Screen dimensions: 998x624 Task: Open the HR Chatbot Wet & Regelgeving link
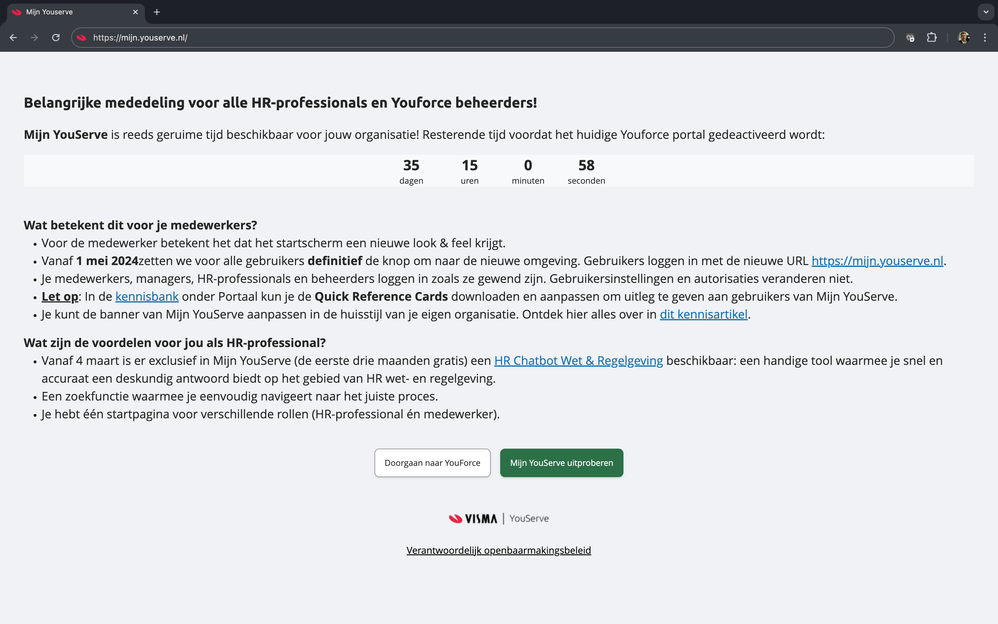tap(578, 361)
